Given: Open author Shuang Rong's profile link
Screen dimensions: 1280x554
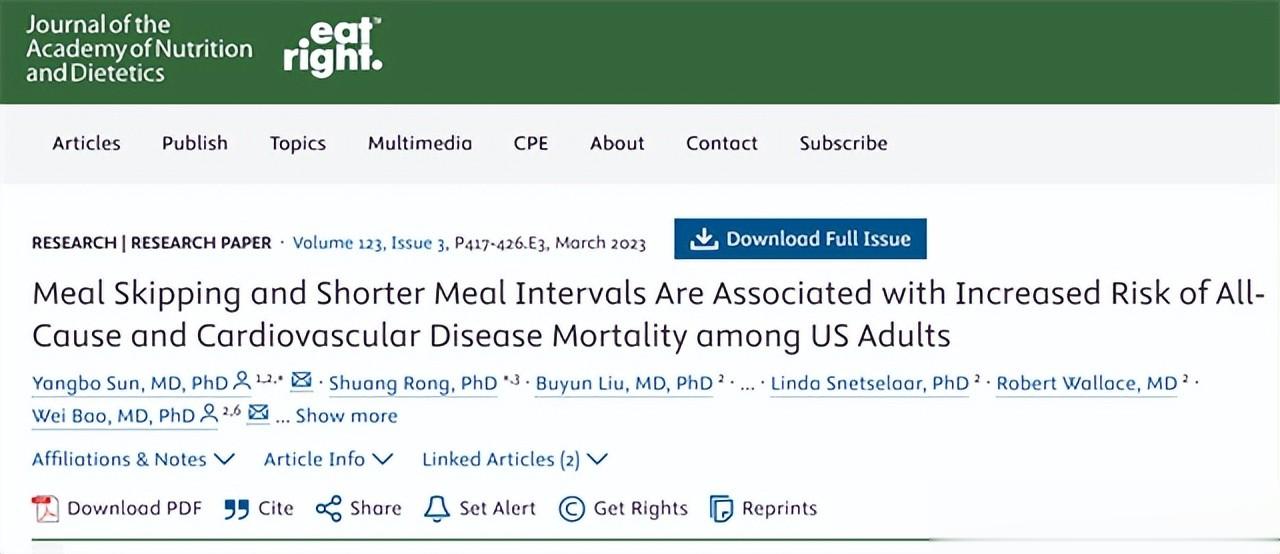Looking at the screenshot, I should pyautogui.click(x=413, y=383).
